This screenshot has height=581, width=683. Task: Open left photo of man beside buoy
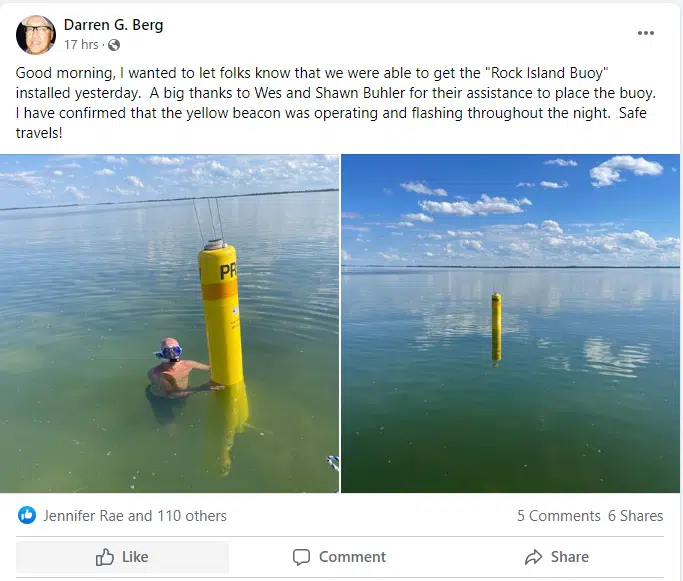pyautogui.click(x=170, y=323)
